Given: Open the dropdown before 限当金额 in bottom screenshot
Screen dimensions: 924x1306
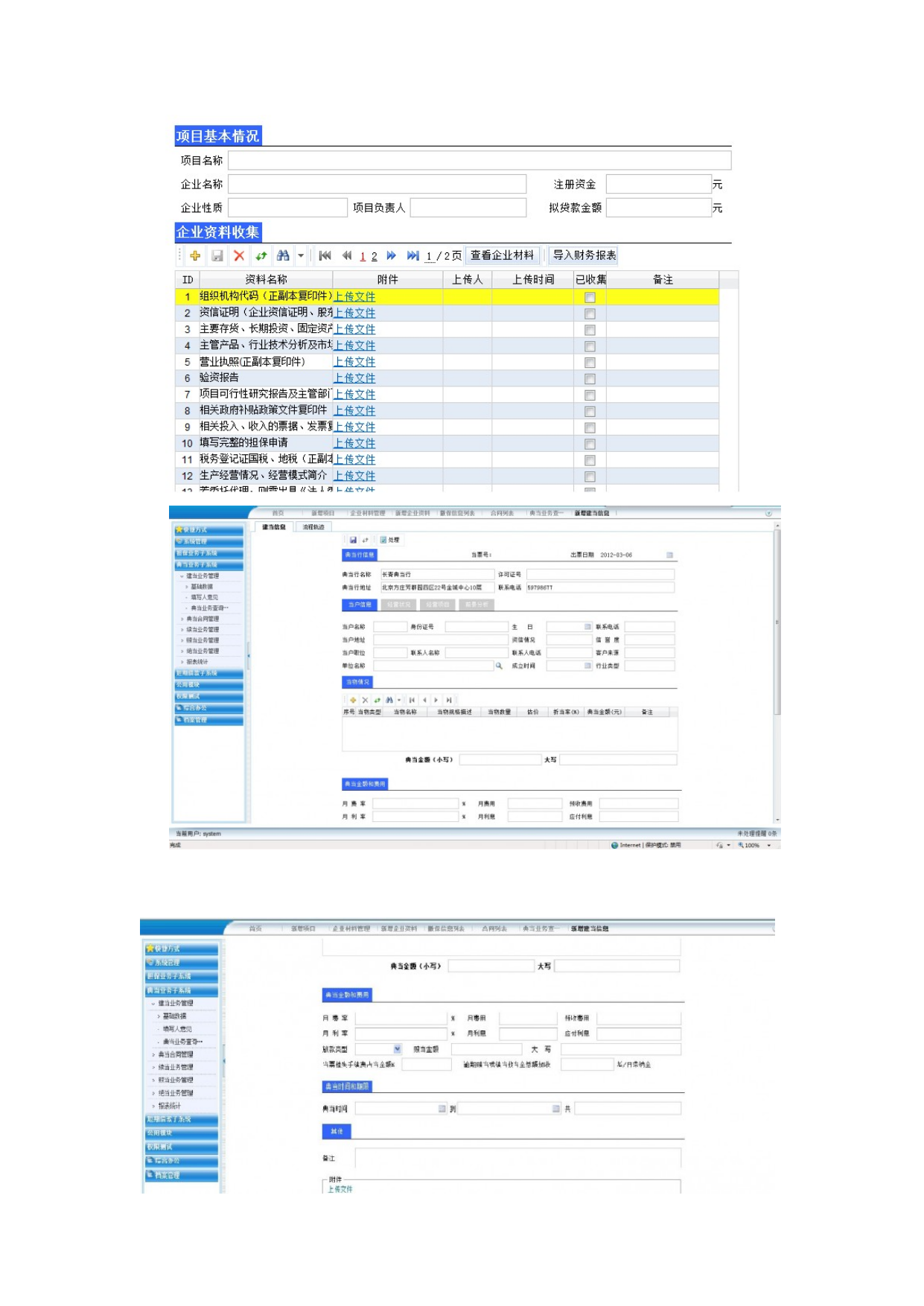Looking at the screenshot, I should tap(398, 1048).
